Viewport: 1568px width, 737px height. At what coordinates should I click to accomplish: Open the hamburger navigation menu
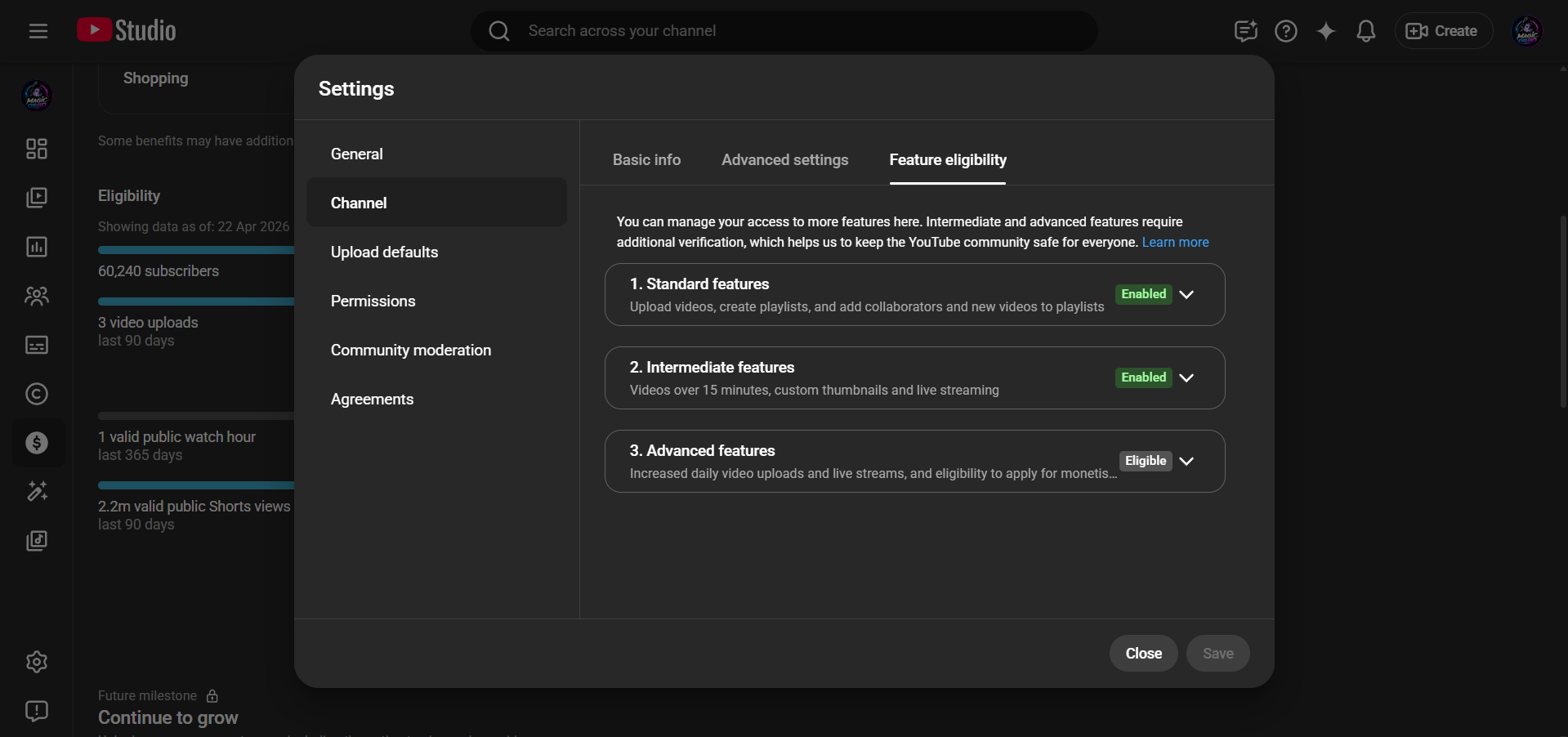(38, 31)
